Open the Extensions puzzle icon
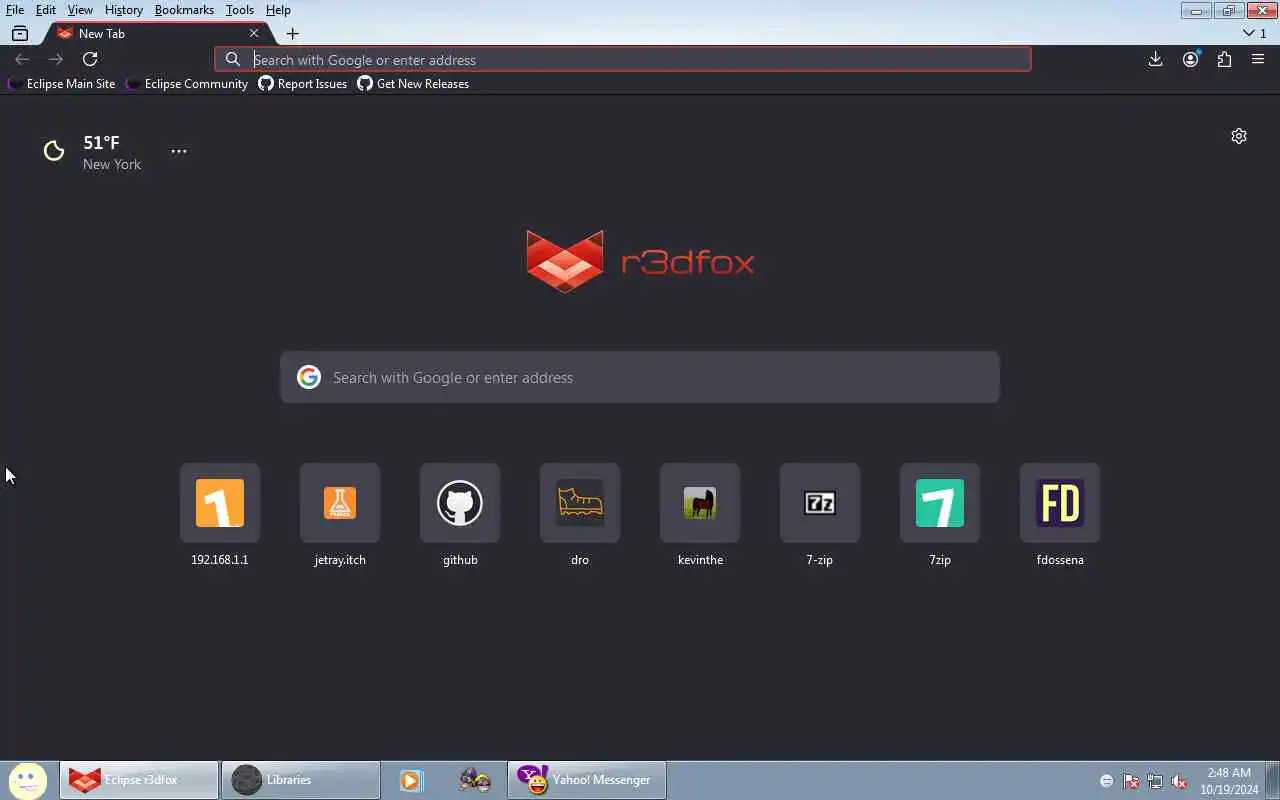Image resolution: width=1280 pixels, height=800 pixels. coord(1224,60)
